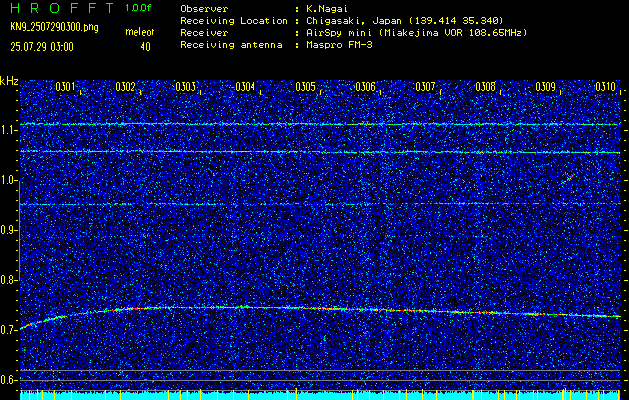Click Chigasaki, Japan coordinates text
This screenshot has width=629, height=400.
tap(405, 20)
